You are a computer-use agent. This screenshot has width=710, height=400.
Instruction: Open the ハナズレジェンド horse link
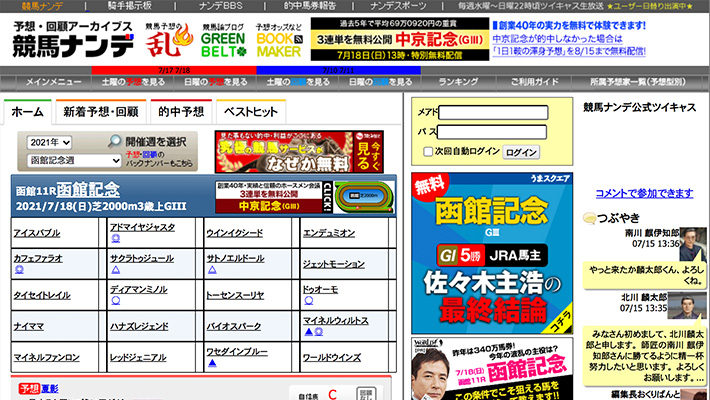click(139, 326)
